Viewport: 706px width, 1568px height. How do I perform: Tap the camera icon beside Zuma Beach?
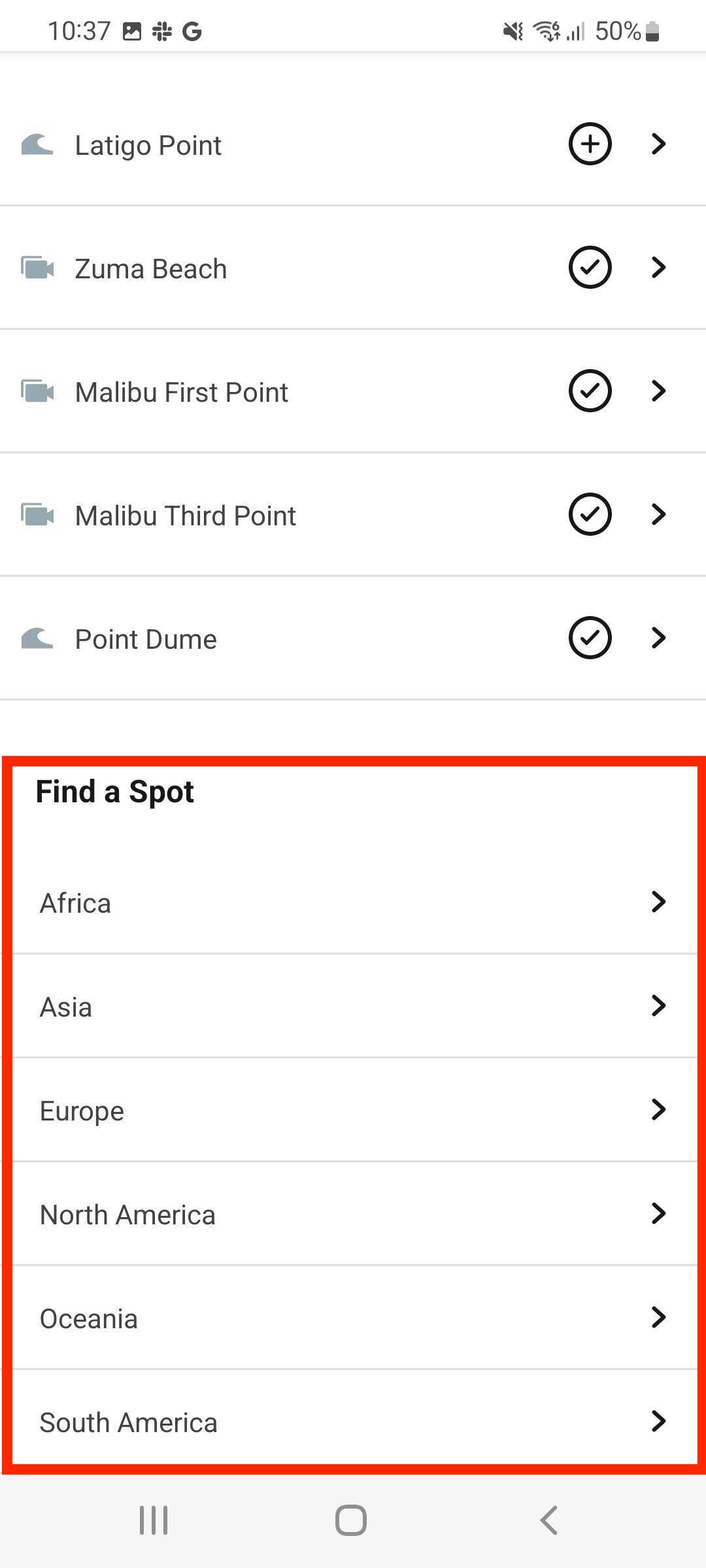click(x=37, y=268)
